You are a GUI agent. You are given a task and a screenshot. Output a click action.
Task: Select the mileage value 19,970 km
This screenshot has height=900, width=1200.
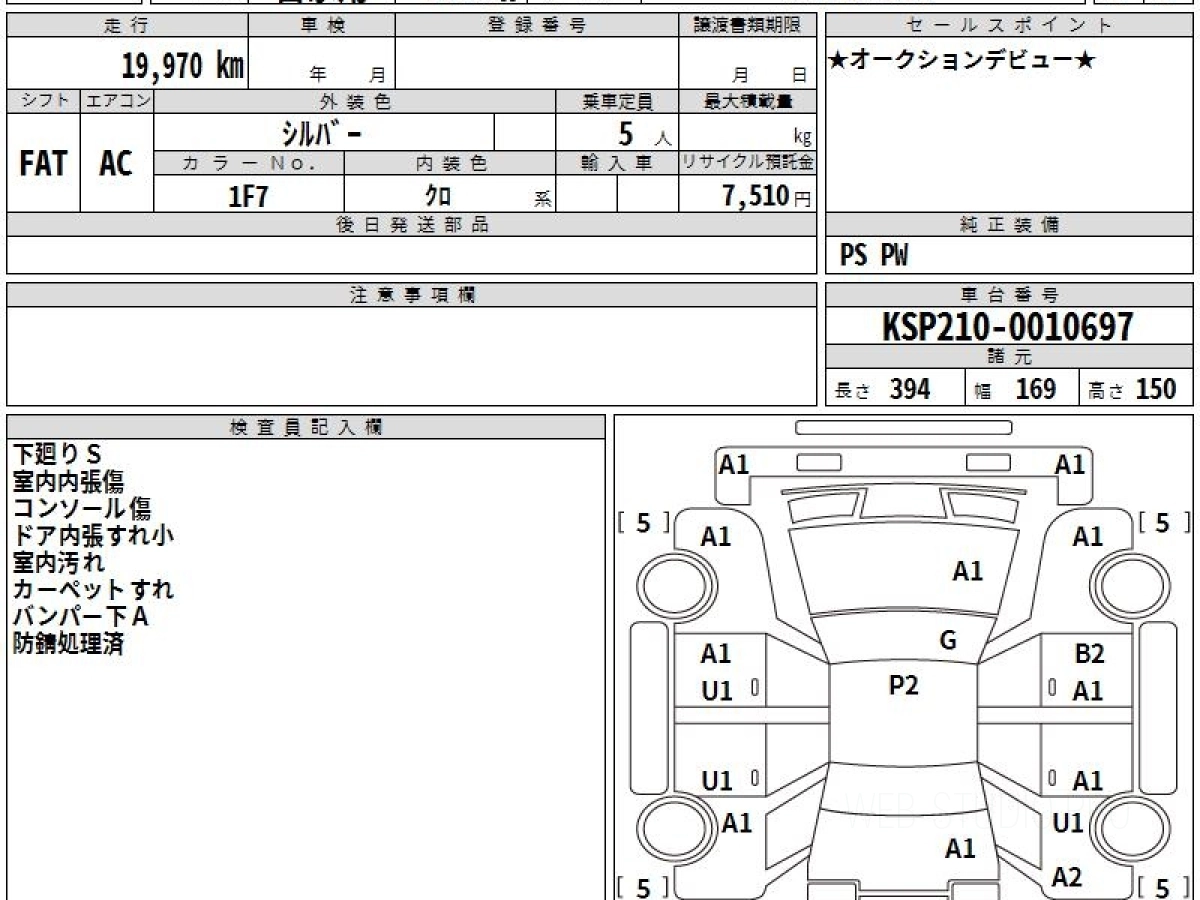tap(183, 66)
